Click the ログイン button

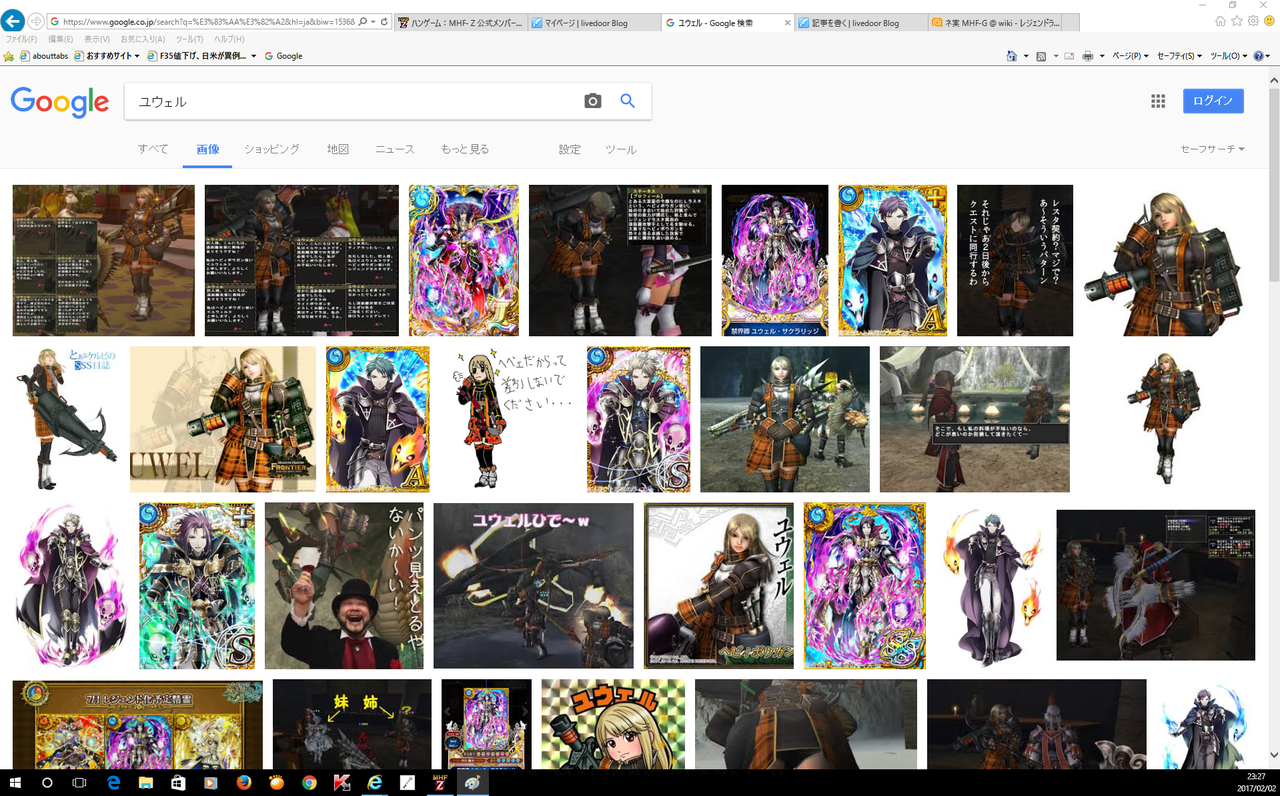[x=1213, y=101]
